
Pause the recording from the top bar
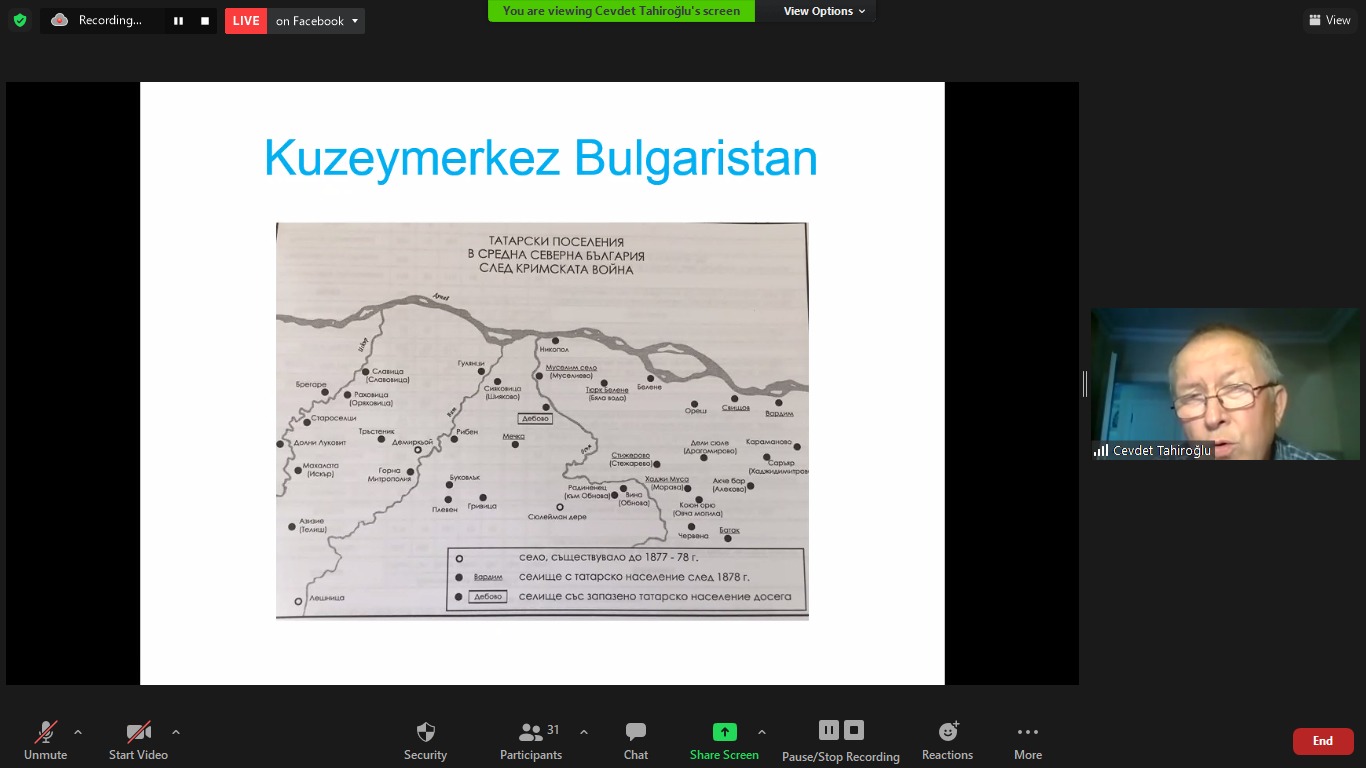coord(178,21)
